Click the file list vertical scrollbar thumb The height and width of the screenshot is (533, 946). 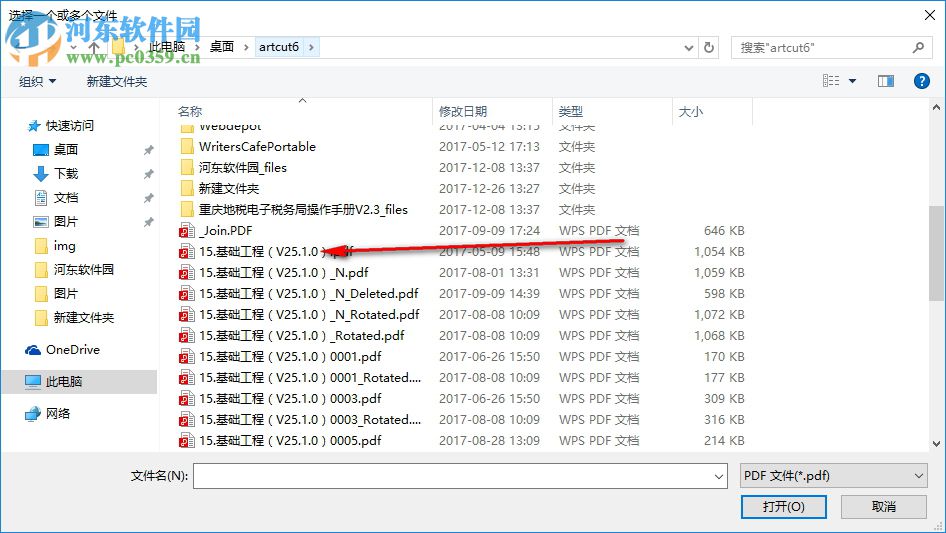tap(936, 254)
